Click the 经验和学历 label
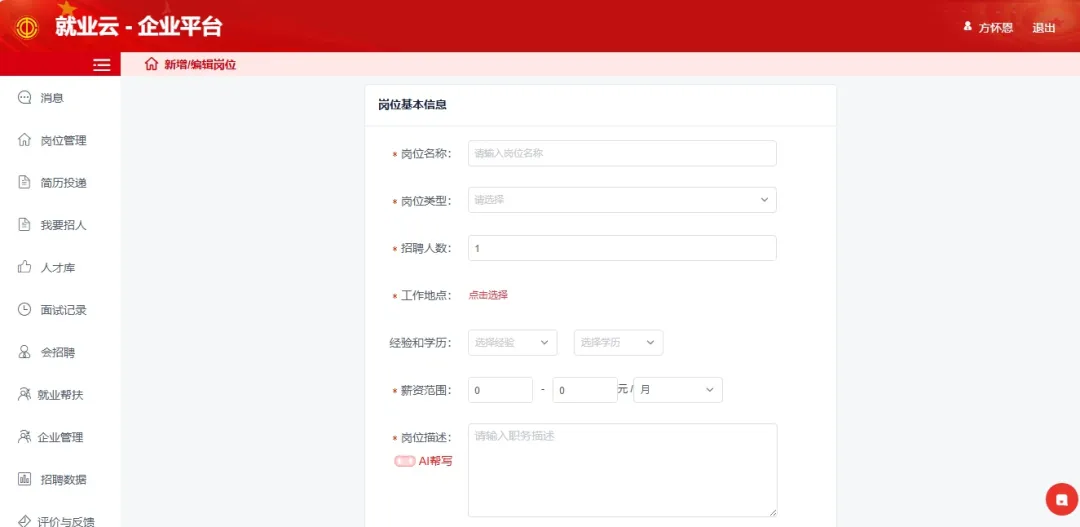 point(420,342)
